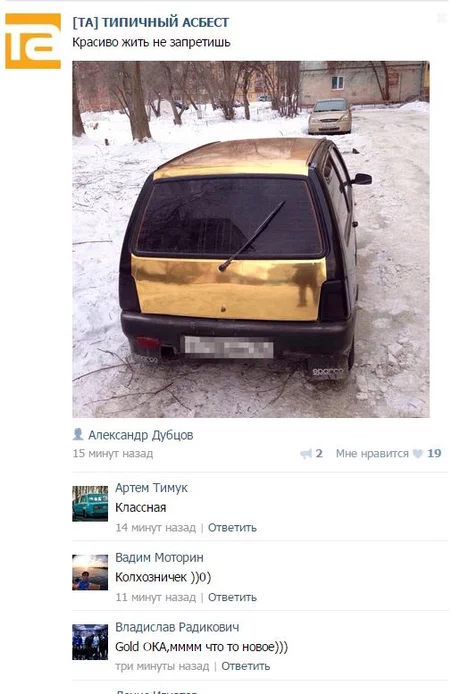
Task: Open Александр Дубцов author profile
Action: pos(140,435)
